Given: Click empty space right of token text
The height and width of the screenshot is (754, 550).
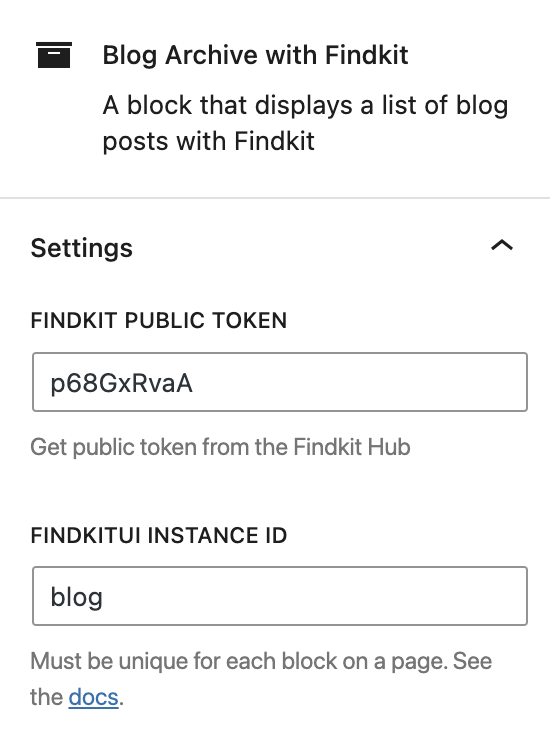Looking at the screenshot, I should pyautogui.click(x=361, y=382).
